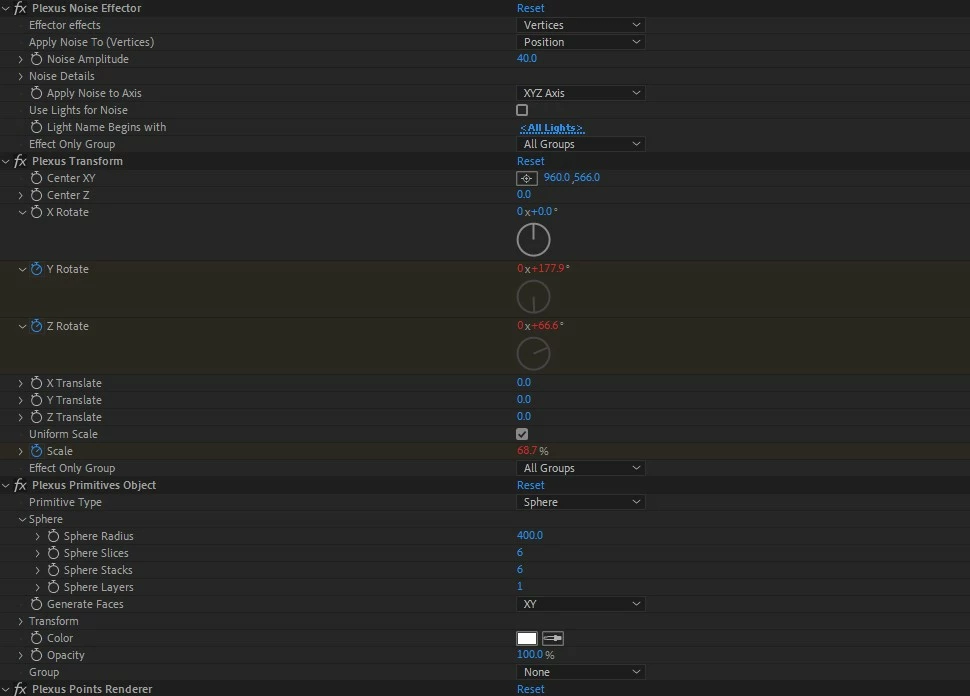Reset the Plexus Noise Effector
Screen dimensions: 970x696
pyautogui.click(x=531, y=8)
